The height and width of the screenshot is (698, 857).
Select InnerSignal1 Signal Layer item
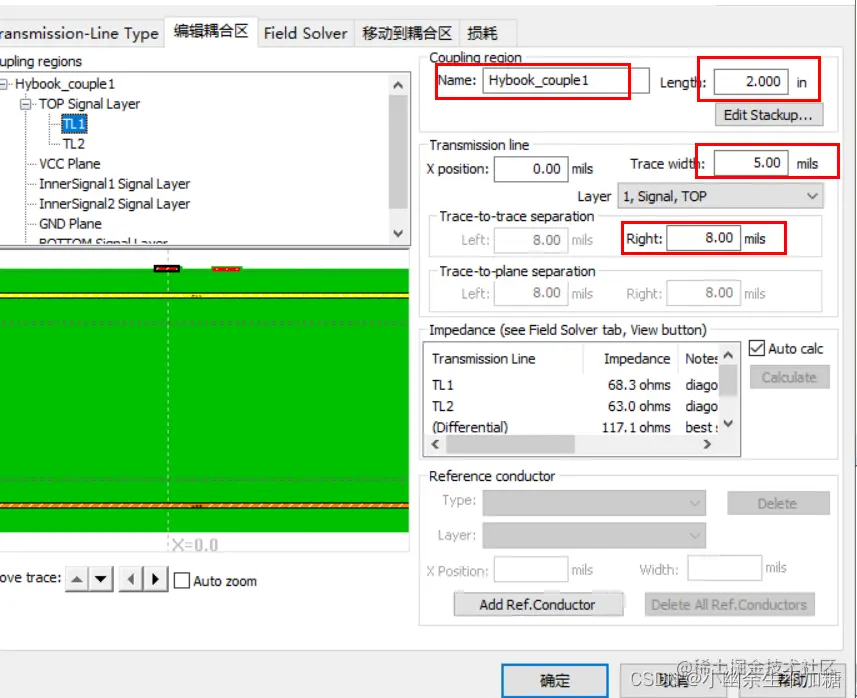[114, 184]
